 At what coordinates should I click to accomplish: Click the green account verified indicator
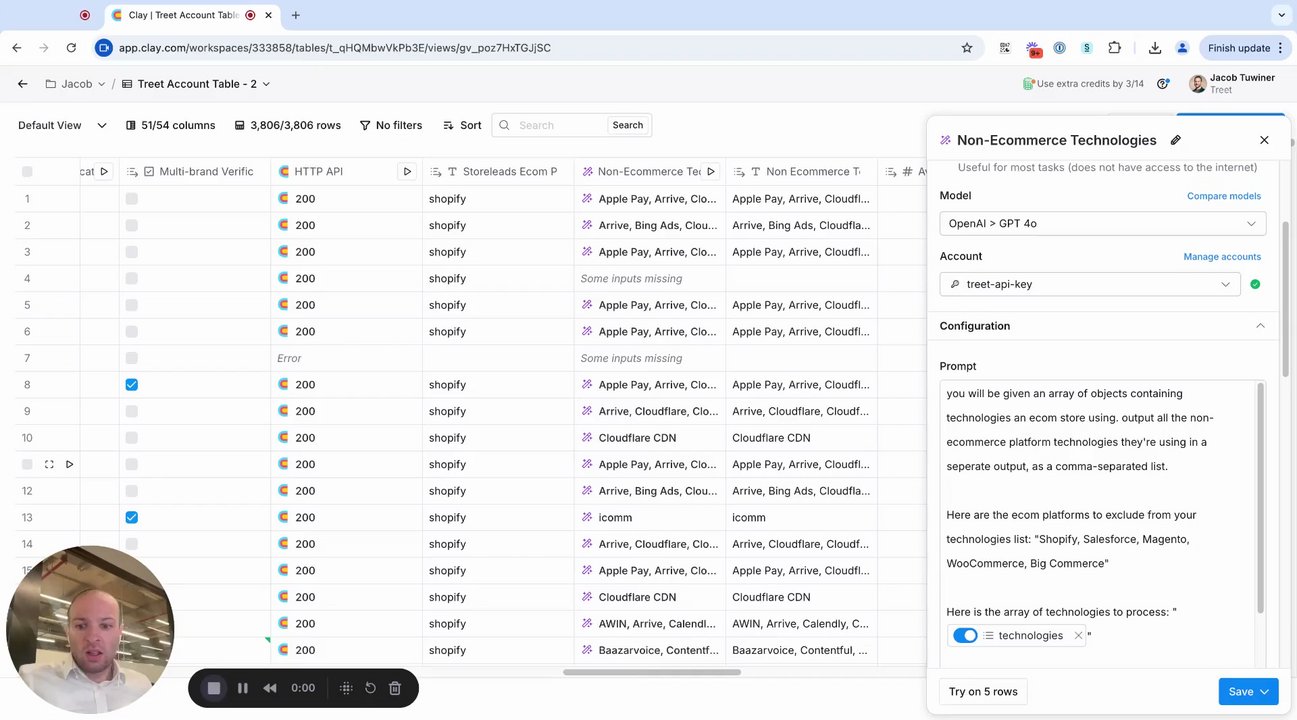point(1255,285)
